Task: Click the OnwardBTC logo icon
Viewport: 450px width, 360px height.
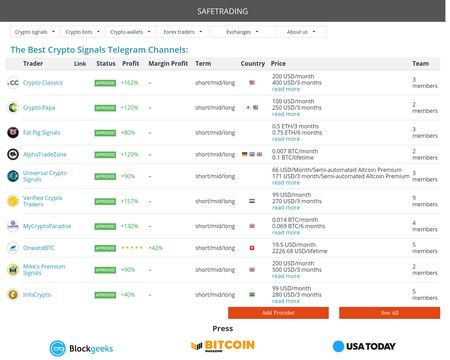Action: (13, 248)
